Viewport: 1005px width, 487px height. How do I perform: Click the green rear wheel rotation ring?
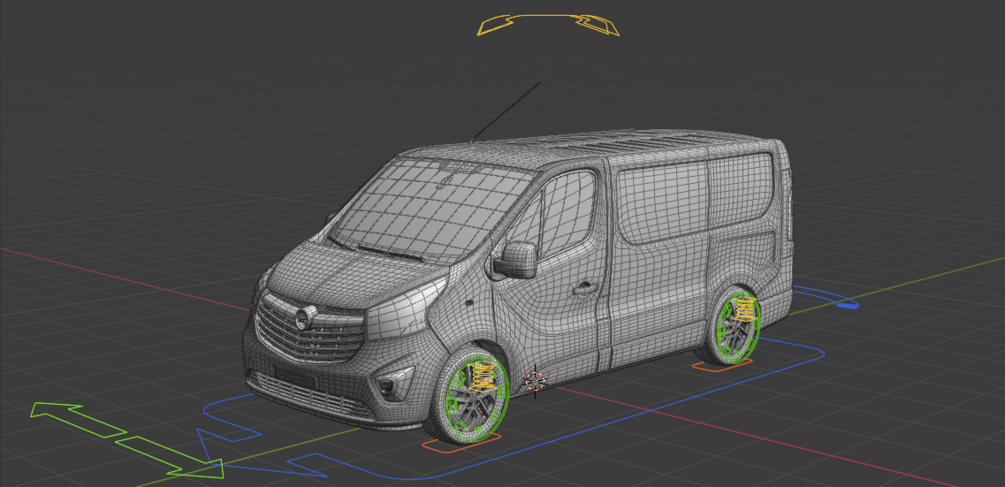pos(738,327)
